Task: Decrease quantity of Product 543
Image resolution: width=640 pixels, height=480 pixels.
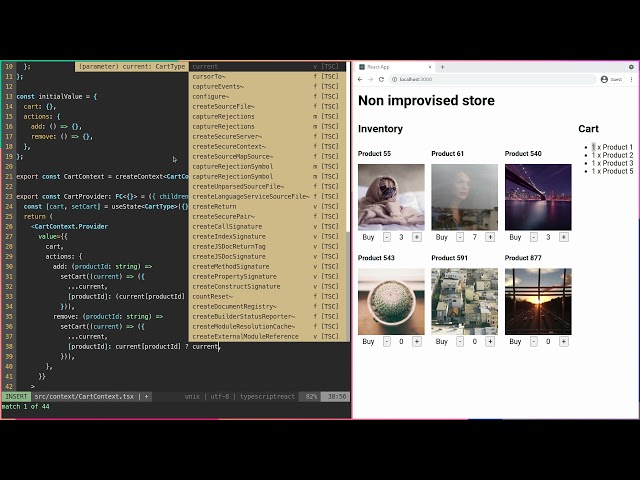Action: point(387,342)
